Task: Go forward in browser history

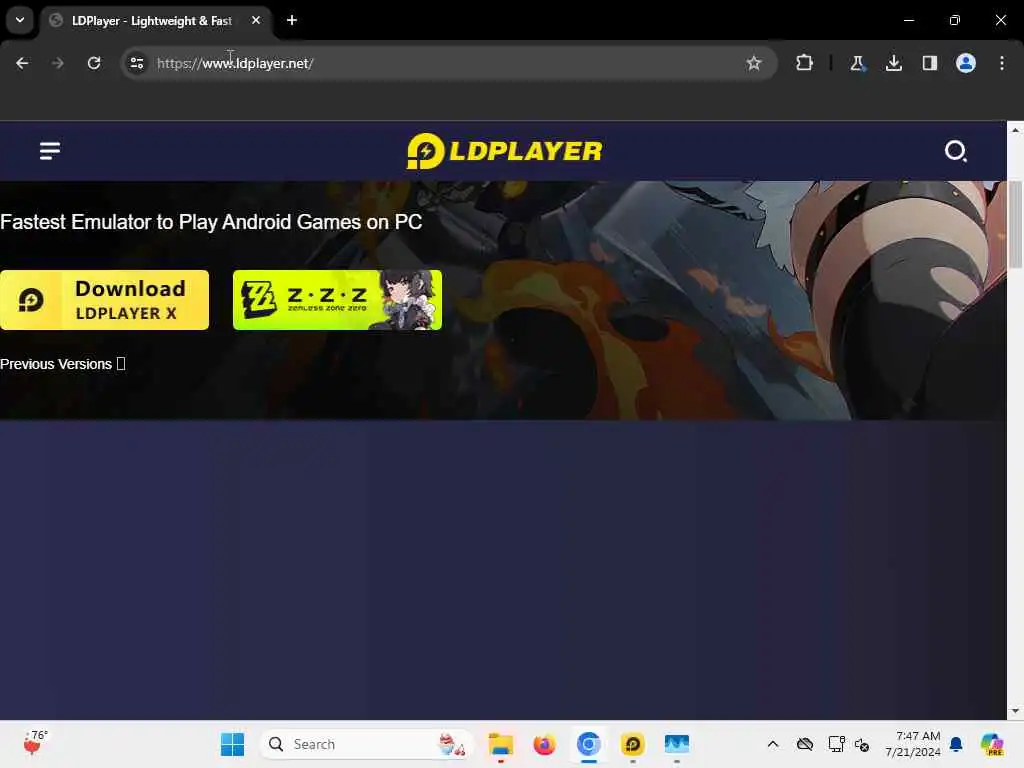Action: pyautogui.click(x=57, y=63)
